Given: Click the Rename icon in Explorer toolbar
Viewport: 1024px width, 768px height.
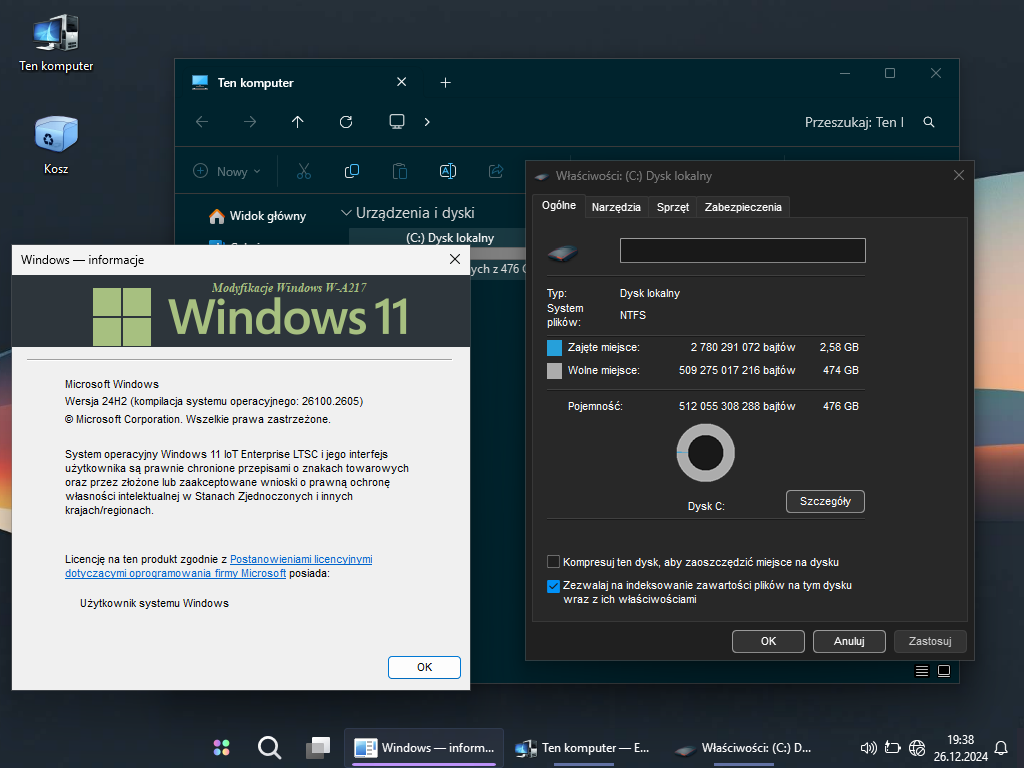Looking at the screenshot, I should (x=448, y=171).
